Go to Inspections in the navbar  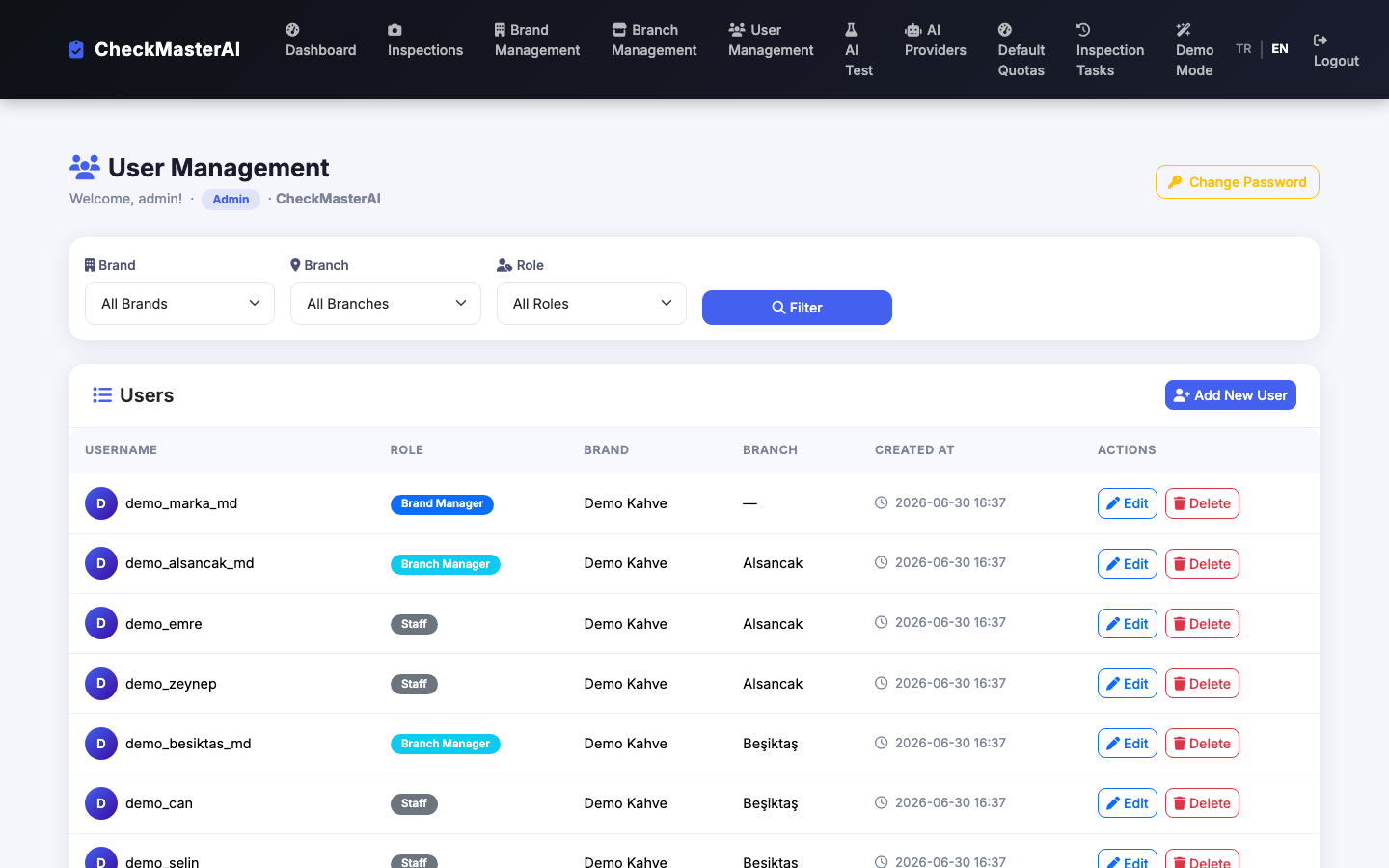pyautogui.click(x=425, y=41)
